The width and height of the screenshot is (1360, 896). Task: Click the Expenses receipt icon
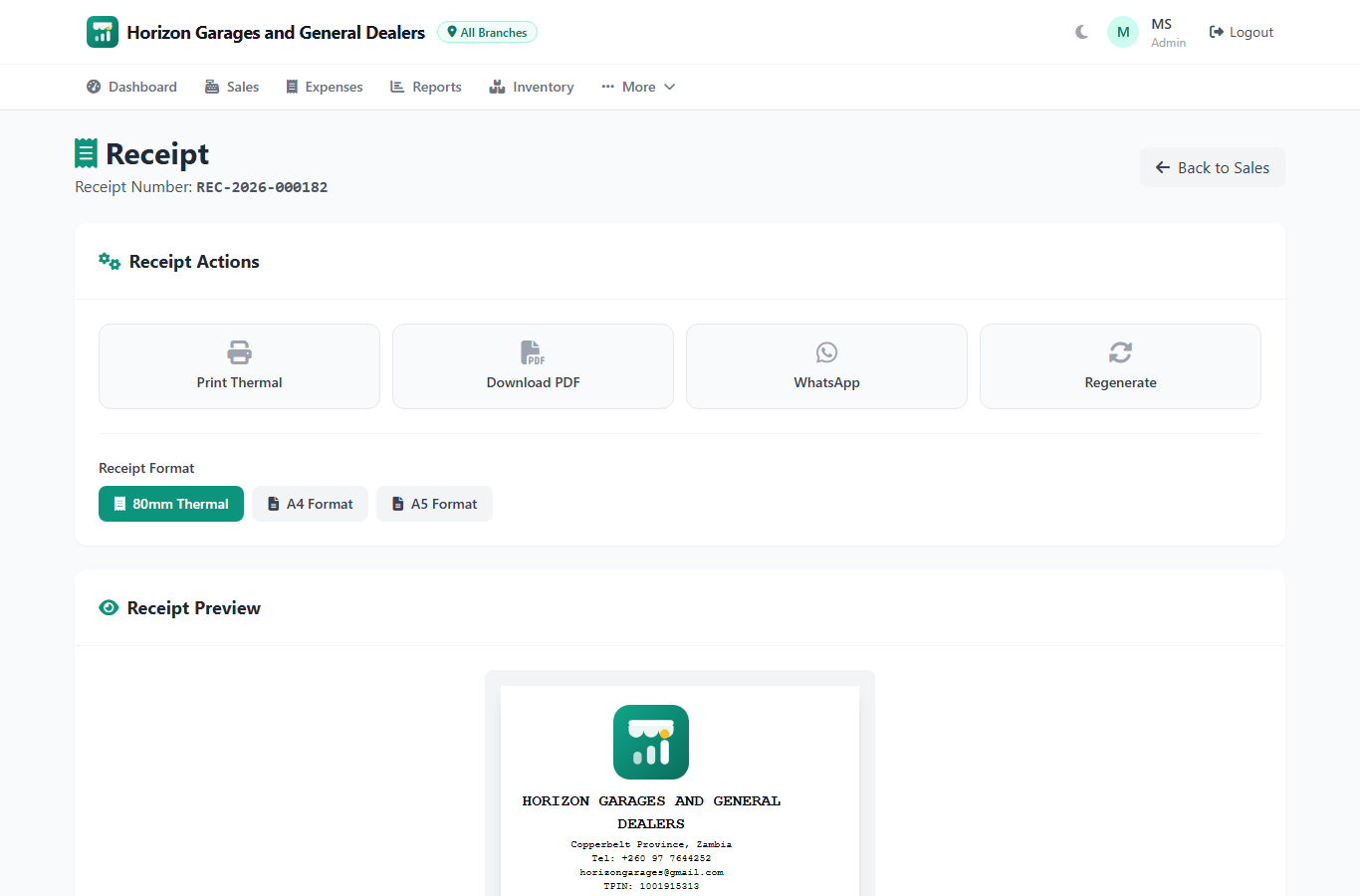[x=292, y=87]
